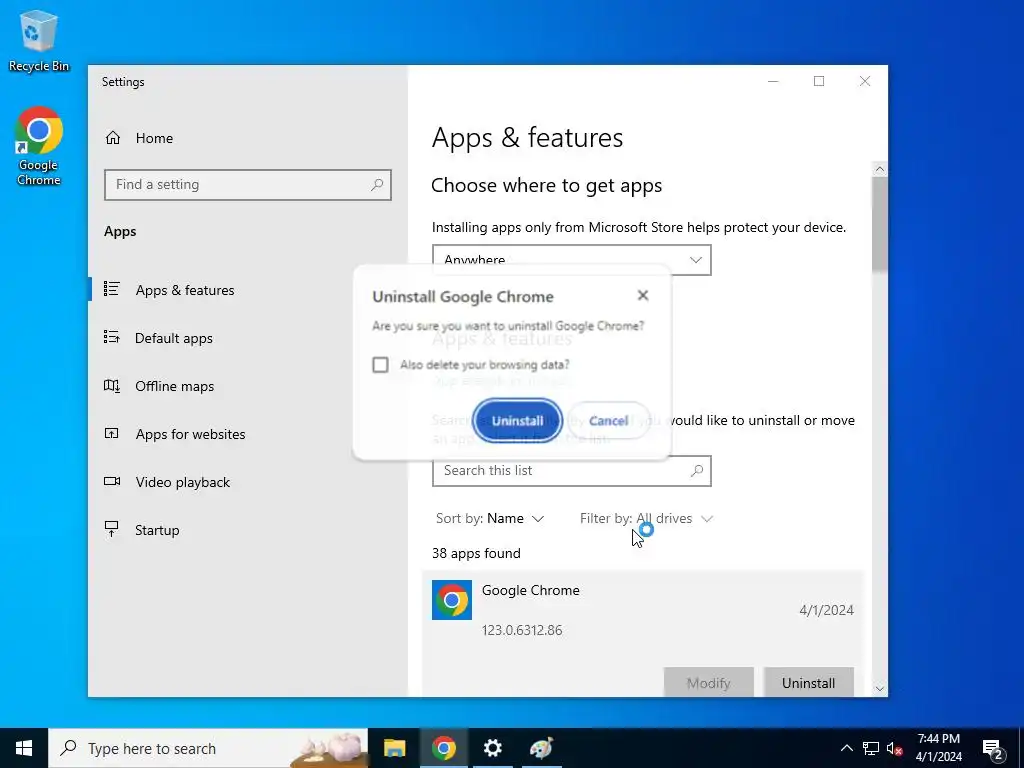Open the Home icon in Settings sidebar
The image size is (1024, 768).
point(113,138)
